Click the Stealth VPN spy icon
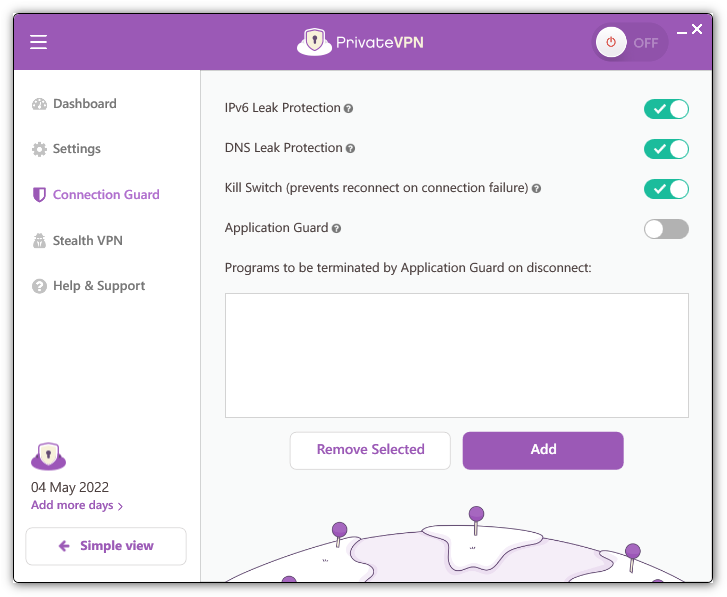This screenshot has width=727, height=597. click(x=39, y=241)
